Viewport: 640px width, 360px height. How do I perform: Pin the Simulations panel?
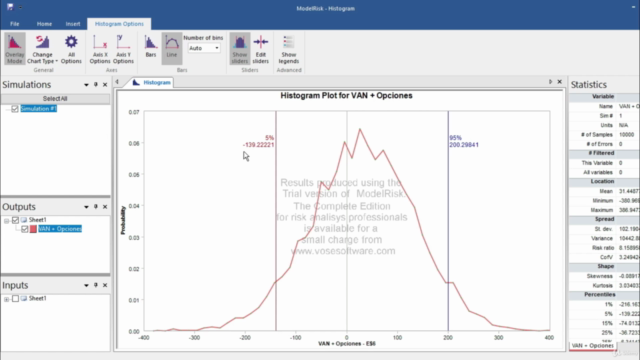[x=96, y=84]
